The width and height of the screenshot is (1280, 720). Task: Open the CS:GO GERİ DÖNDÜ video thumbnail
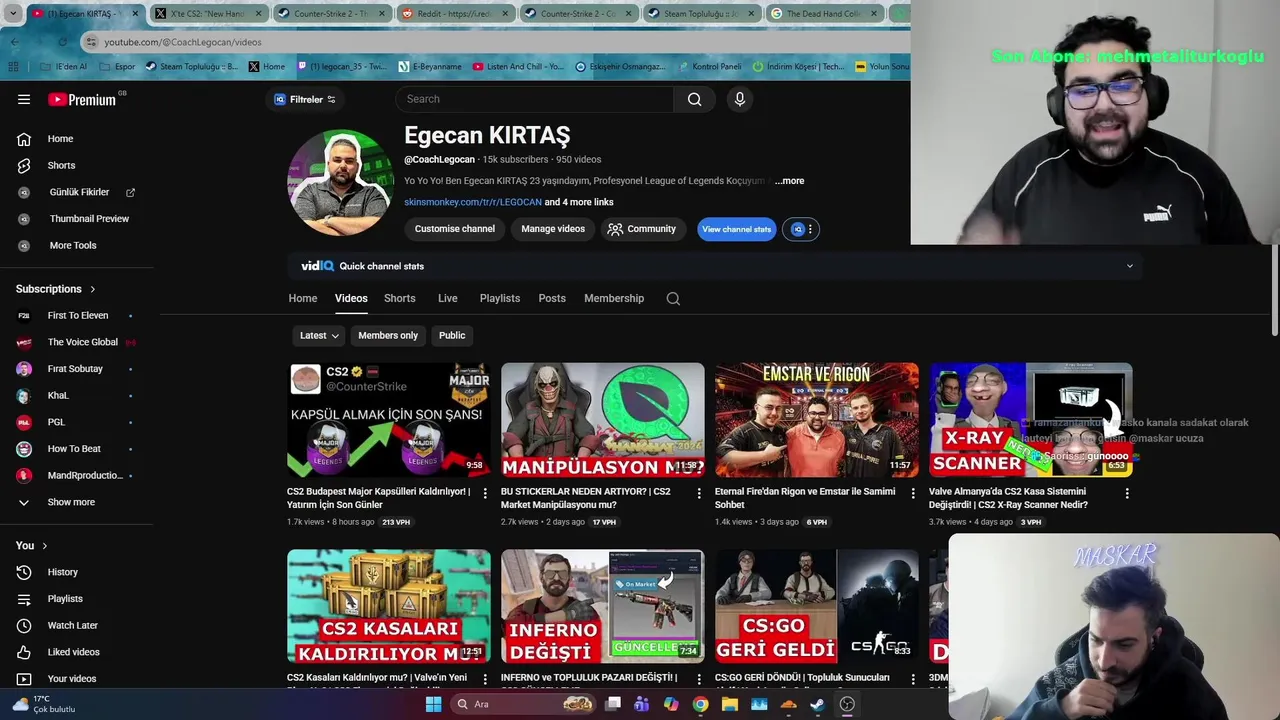pos(816,606)
